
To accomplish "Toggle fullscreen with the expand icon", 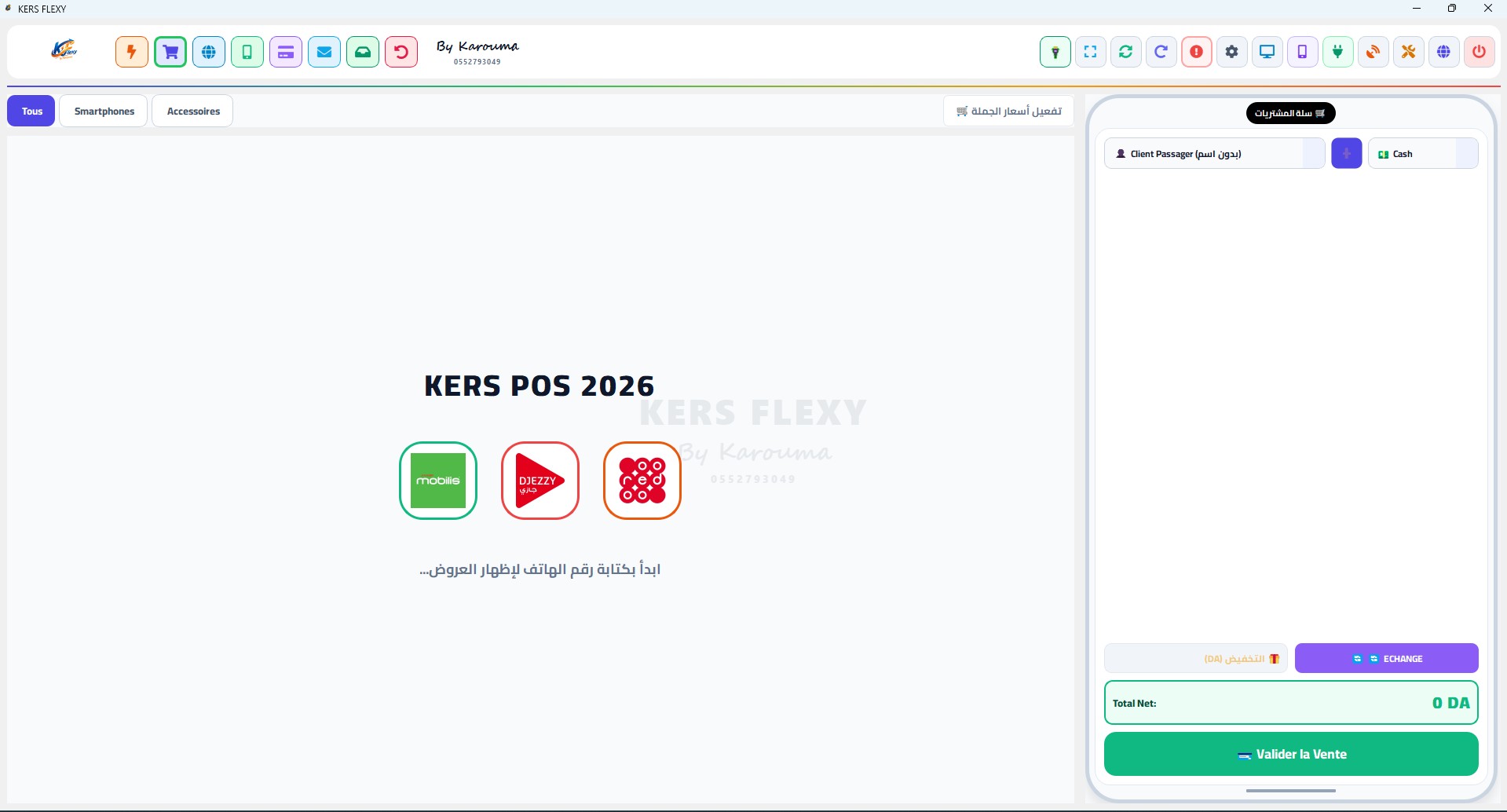I will coord(1091,52).
